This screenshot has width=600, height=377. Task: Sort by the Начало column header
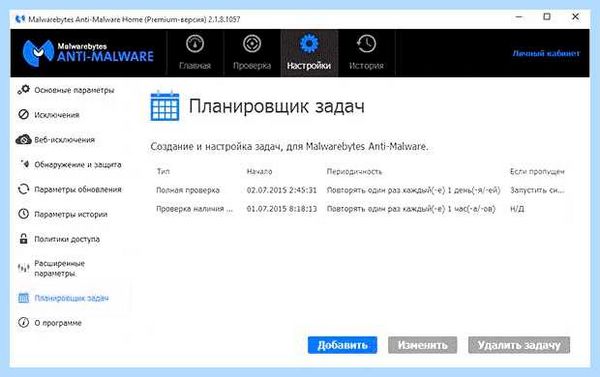259,171
